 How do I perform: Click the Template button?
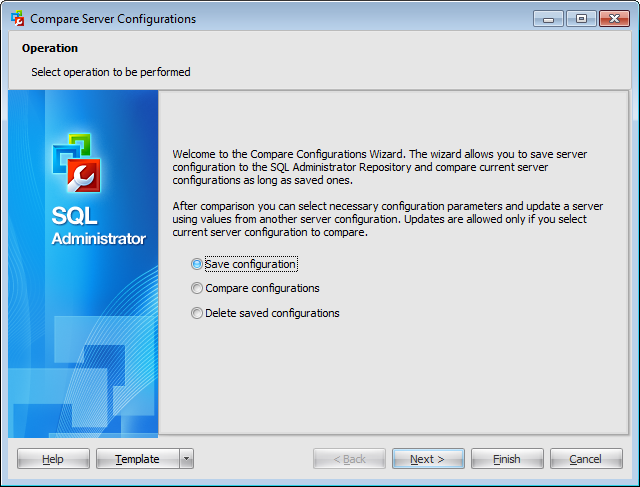tap(137, 459)
